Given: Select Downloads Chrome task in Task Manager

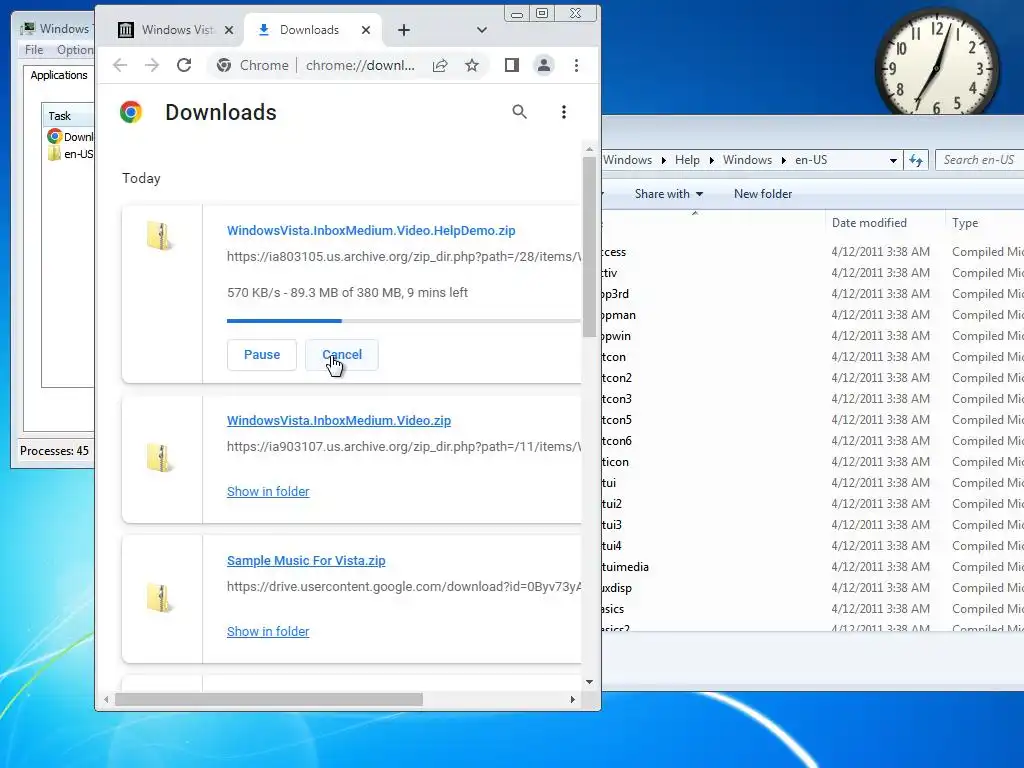Looking at the screenshot, I should click(71, 136).
